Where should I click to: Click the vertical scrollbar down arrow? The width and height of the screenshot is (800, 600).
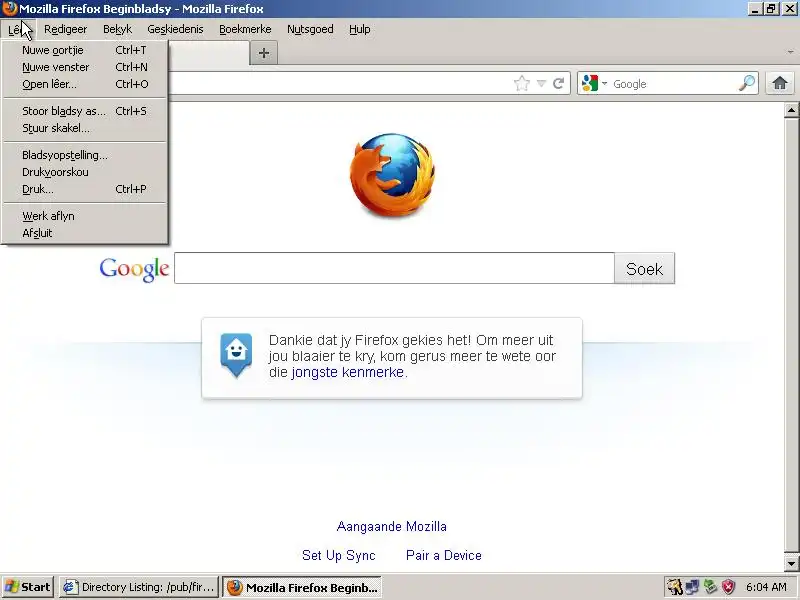pos(791,564)
